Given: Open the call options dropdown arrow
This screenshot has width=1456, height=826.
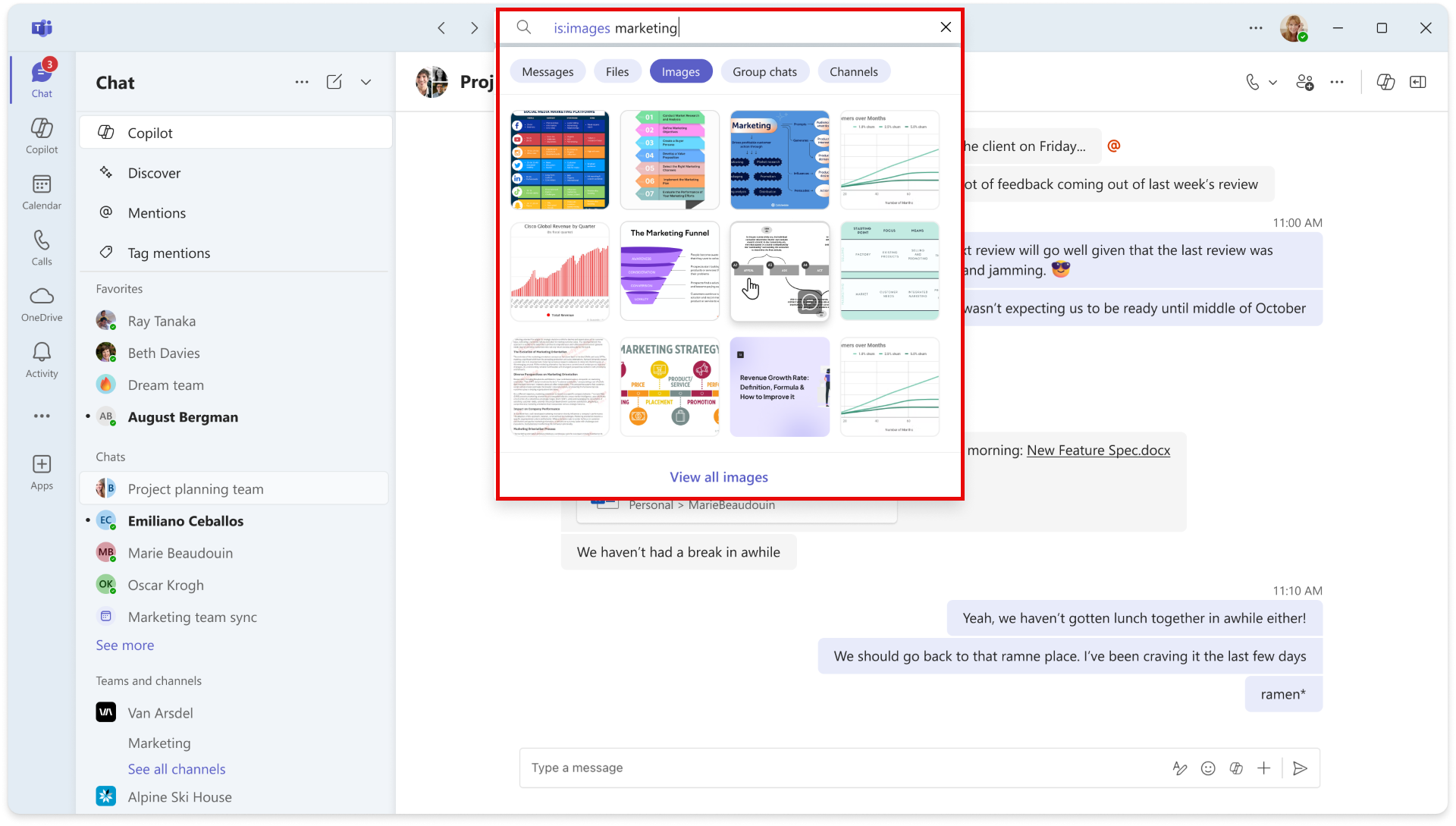Looking at the screenshot, I should (x=1273, y=82).
